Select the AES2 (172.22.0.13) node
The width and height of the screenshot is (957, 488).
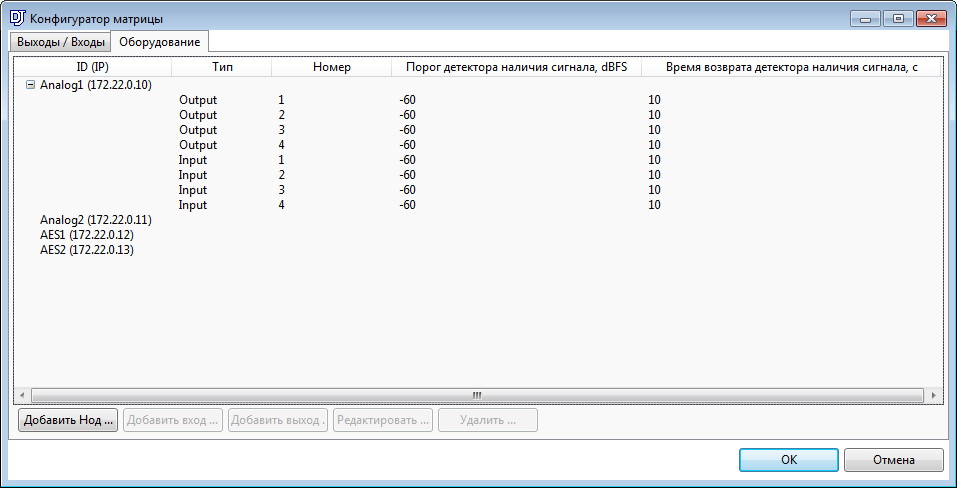click(x=86, y=250)
